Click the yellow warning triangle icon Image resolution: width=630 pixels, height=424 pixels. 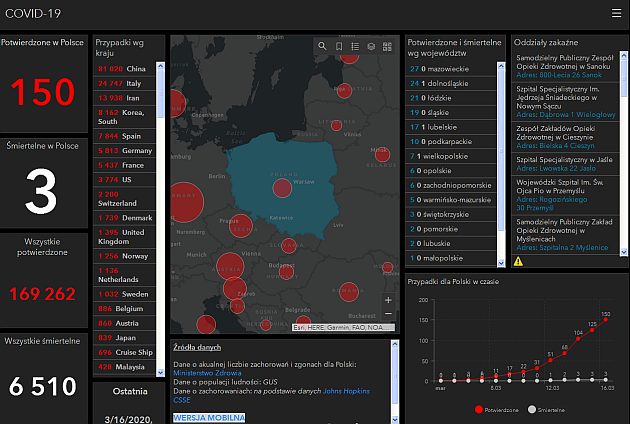point(518,262)
